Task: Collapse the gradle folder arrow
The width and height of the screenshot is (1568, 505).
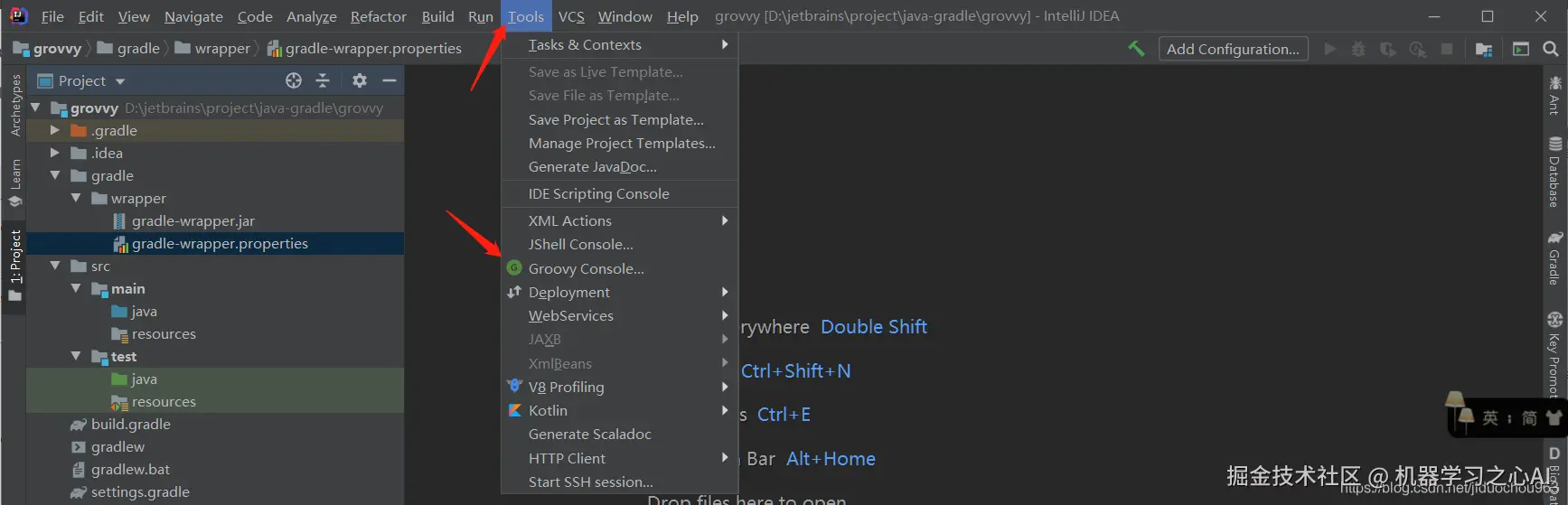Action: pos(55,175)
